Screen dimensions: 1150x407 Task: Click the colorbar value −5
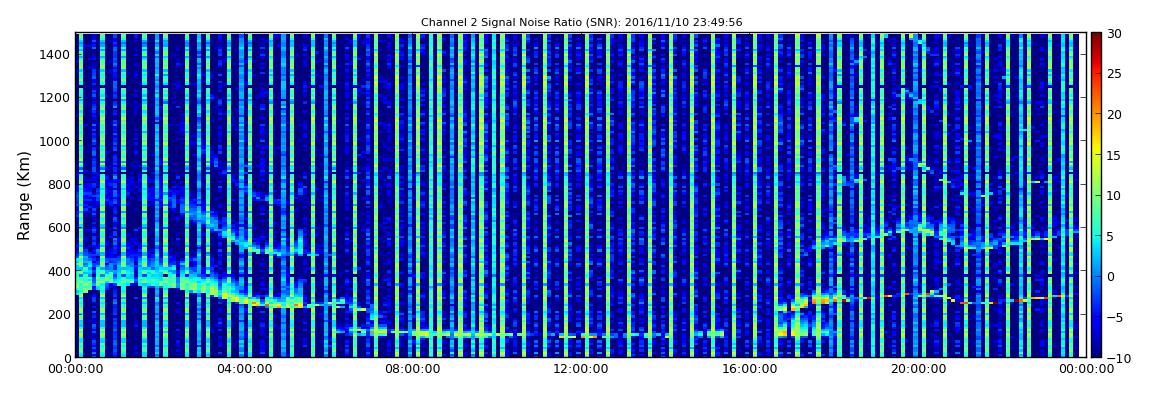coord(1114,317)
